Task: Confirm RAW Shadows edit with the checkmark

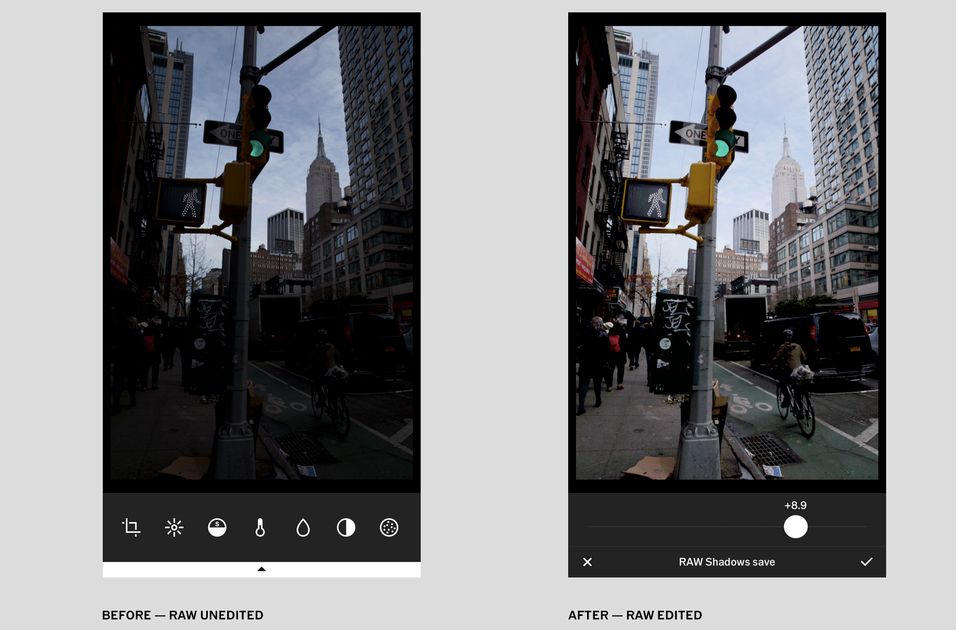Action: pyautogui.click(x=866, y=562)
